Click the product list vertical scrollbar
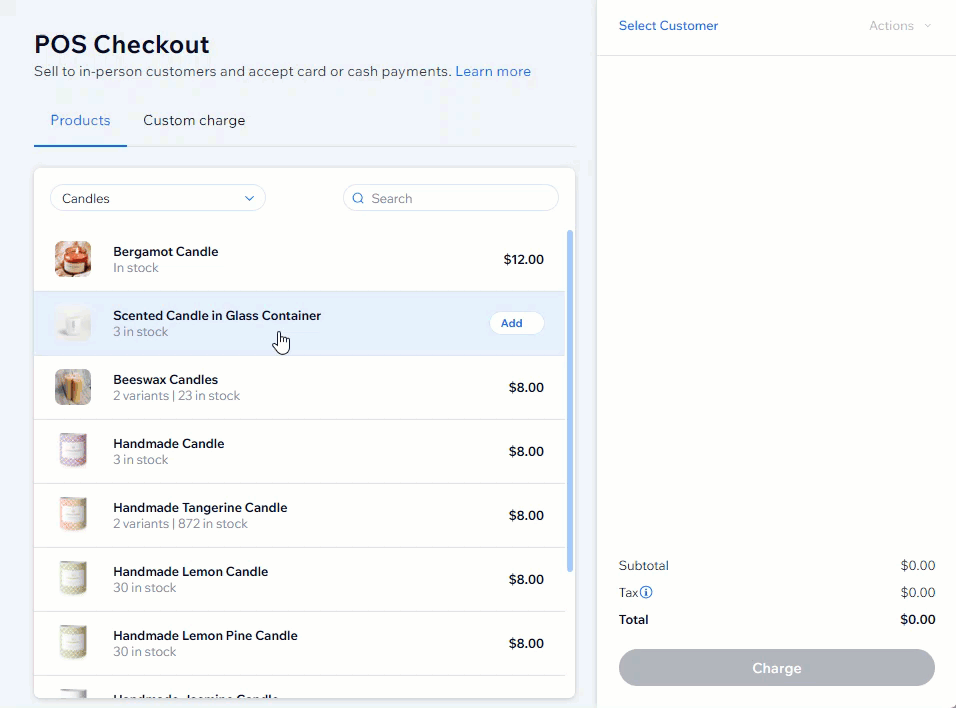This screenshot has height=708, width=956. coord(570,400)
